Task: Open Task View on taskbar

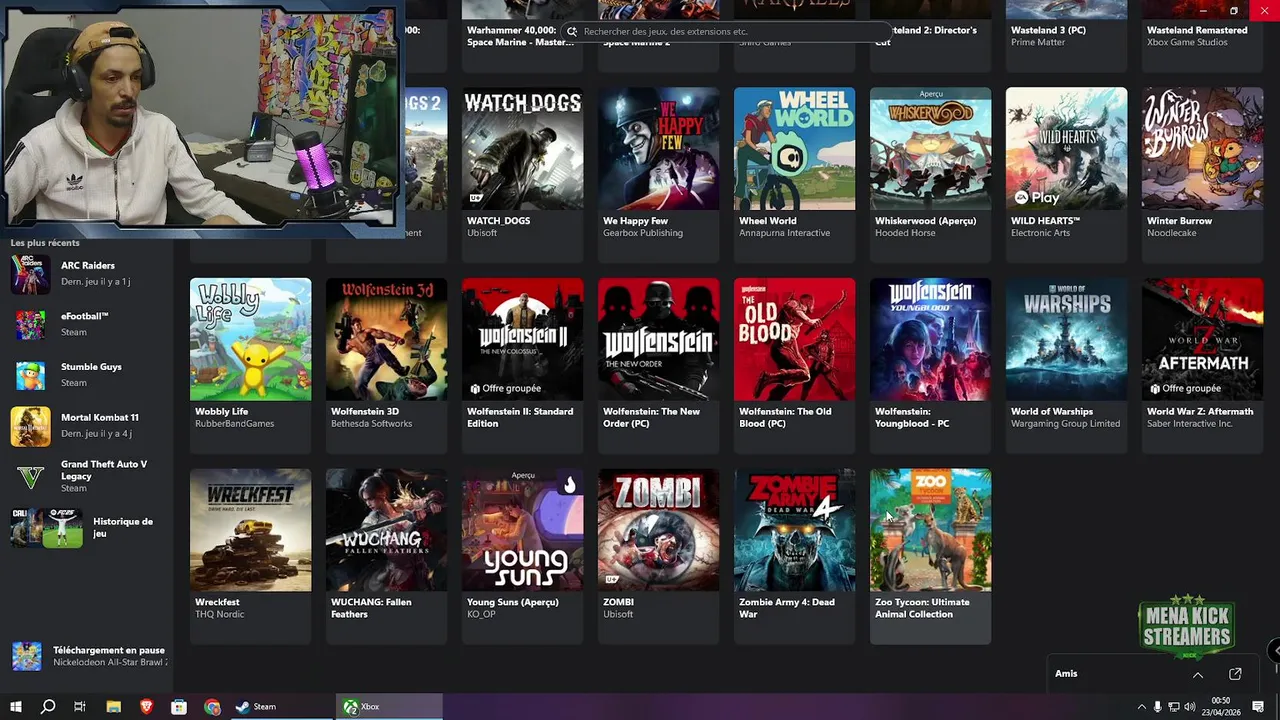Action: 80,707
